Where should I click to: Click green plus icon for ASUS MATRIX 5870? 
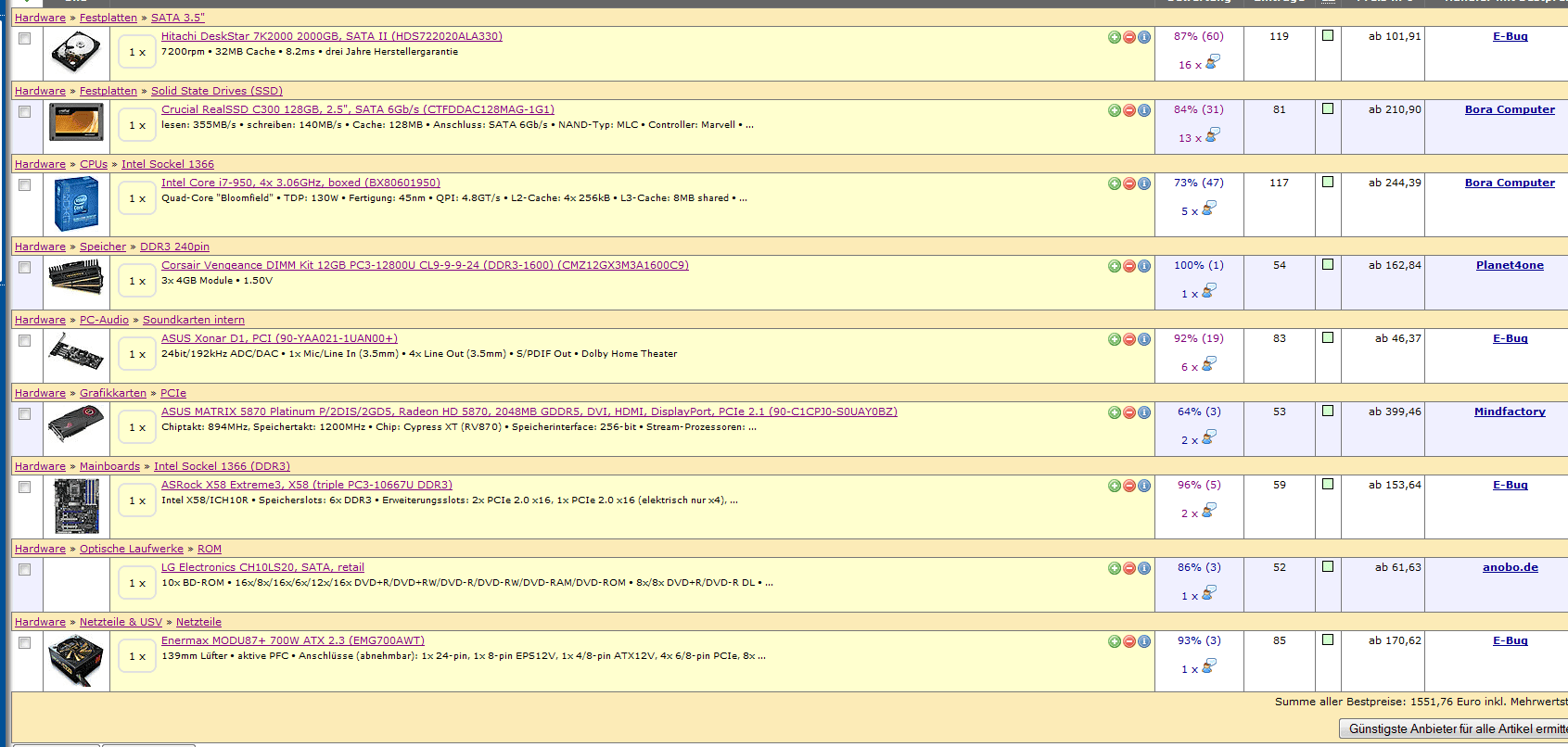(1115, 412)
